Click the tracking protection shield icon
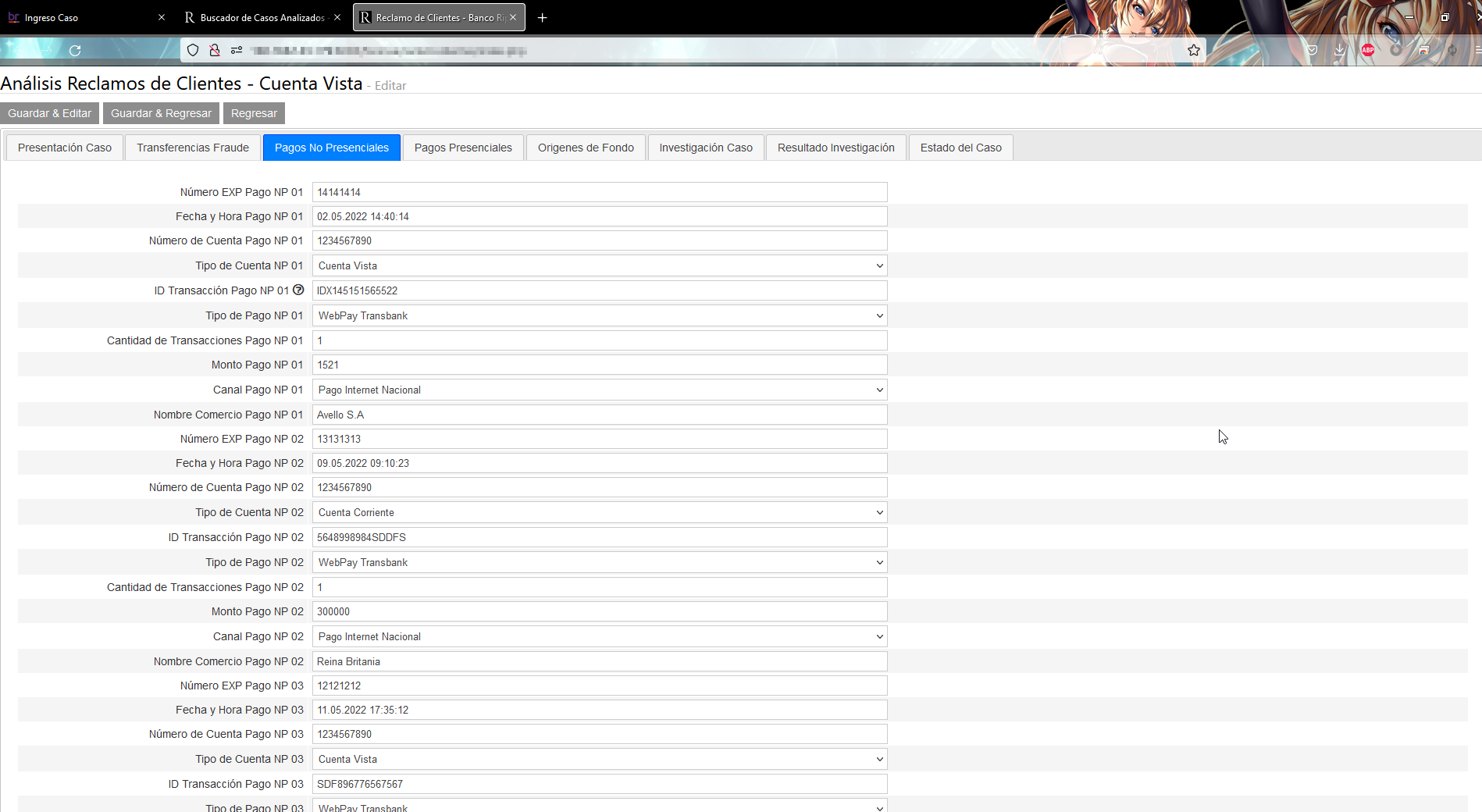This screenshot has height=812, width=1482. [193, 51]
